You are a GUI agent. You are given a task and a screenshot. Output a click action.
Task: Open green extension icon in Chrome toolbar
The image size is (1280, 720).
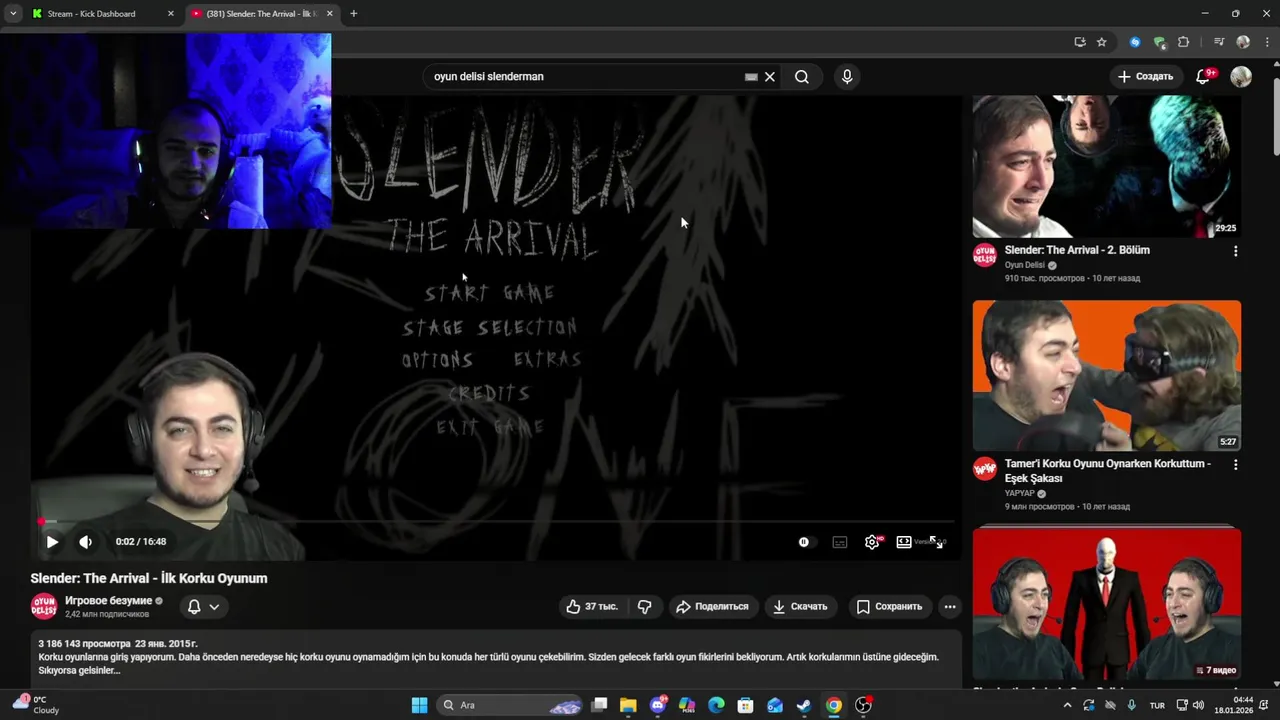[1159, 42]
